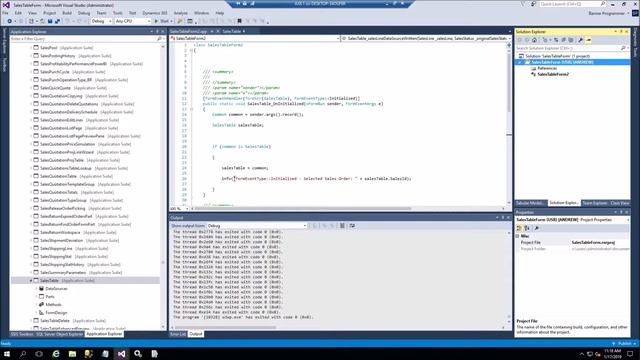
Task: Click the Collapse All icon in Solution Explorer
Action: [564, 40]
